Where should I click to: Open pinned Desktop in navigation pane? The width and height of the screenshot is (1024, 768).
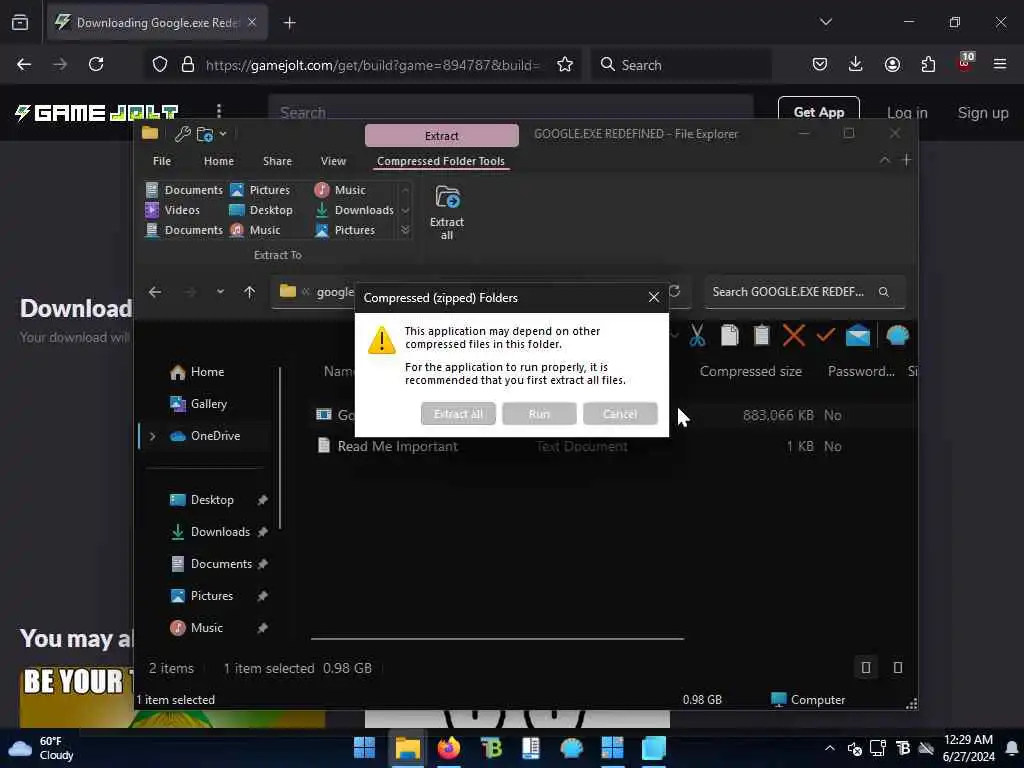pyautogui.click(x=212, y=500)
